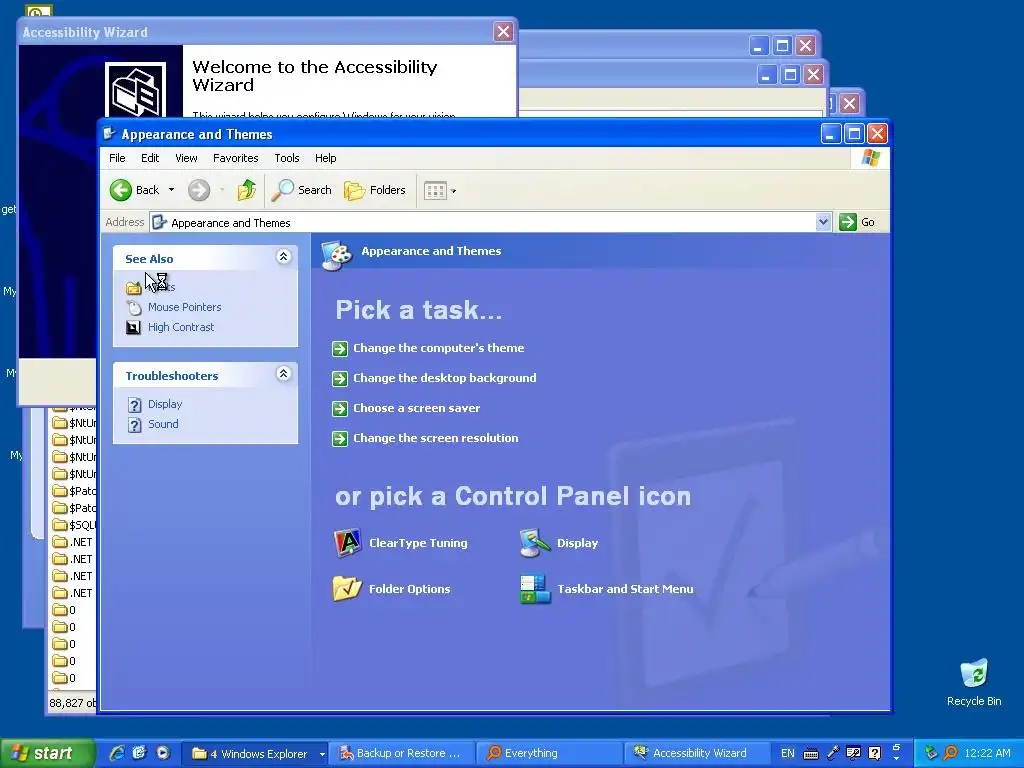The width and height of the screenshot is (1024, 768).
Task: Open the Views button menu
Action: (x=440, y=191)
